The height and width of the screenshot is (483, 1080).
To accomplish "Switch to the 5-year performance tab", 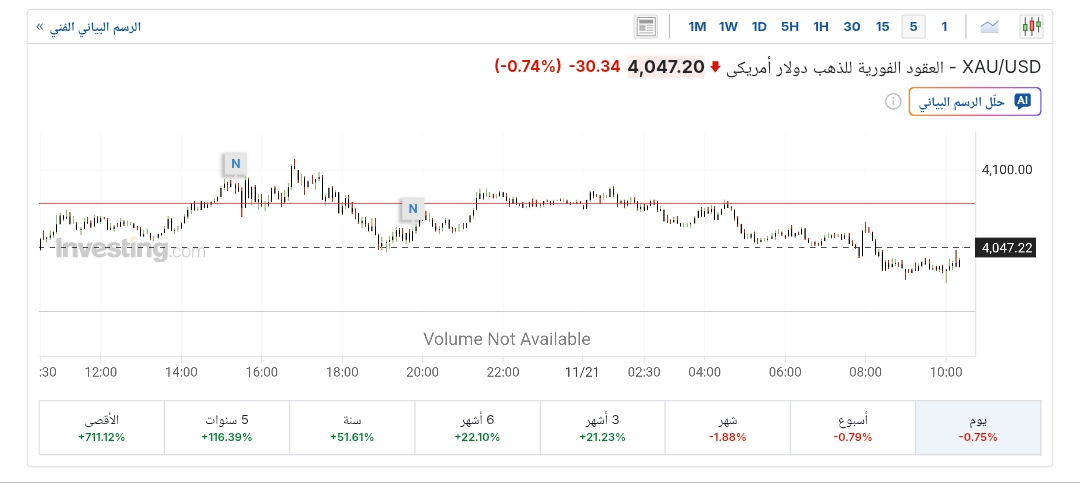I will coord(226,428).
